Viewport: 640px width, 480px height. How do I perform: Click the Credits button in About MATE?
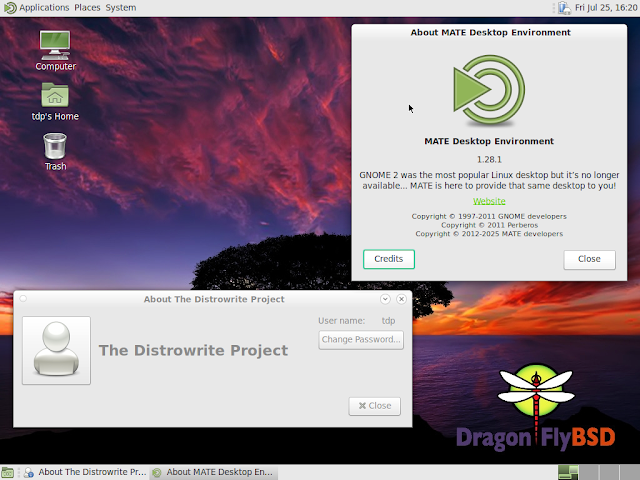389,259
